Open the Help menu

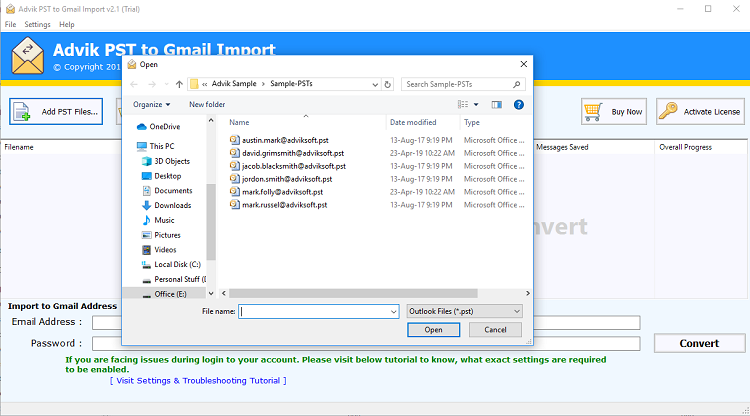coord(66,24)
